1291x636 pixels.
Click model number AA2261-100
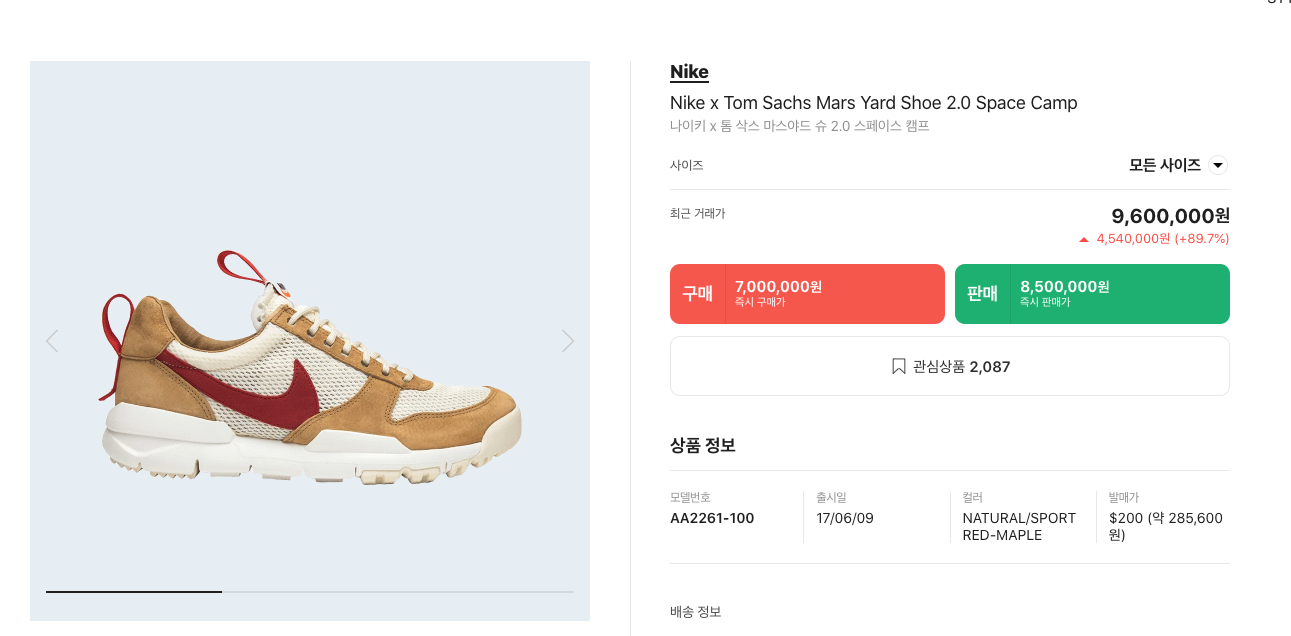712,518
